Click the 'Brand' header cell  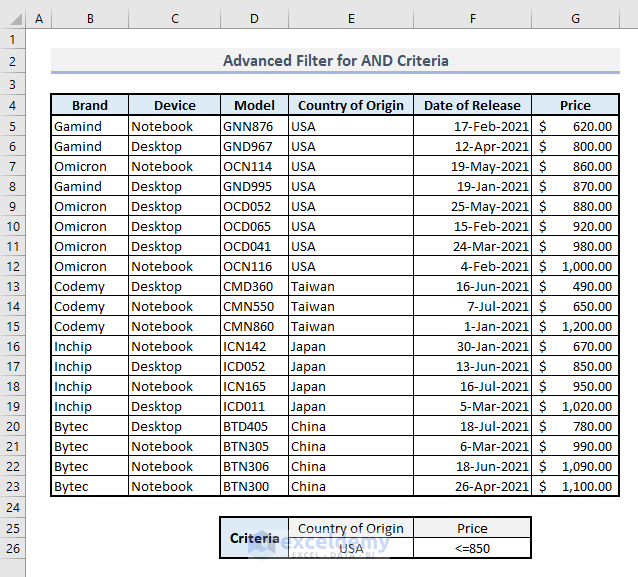point(90,105)
